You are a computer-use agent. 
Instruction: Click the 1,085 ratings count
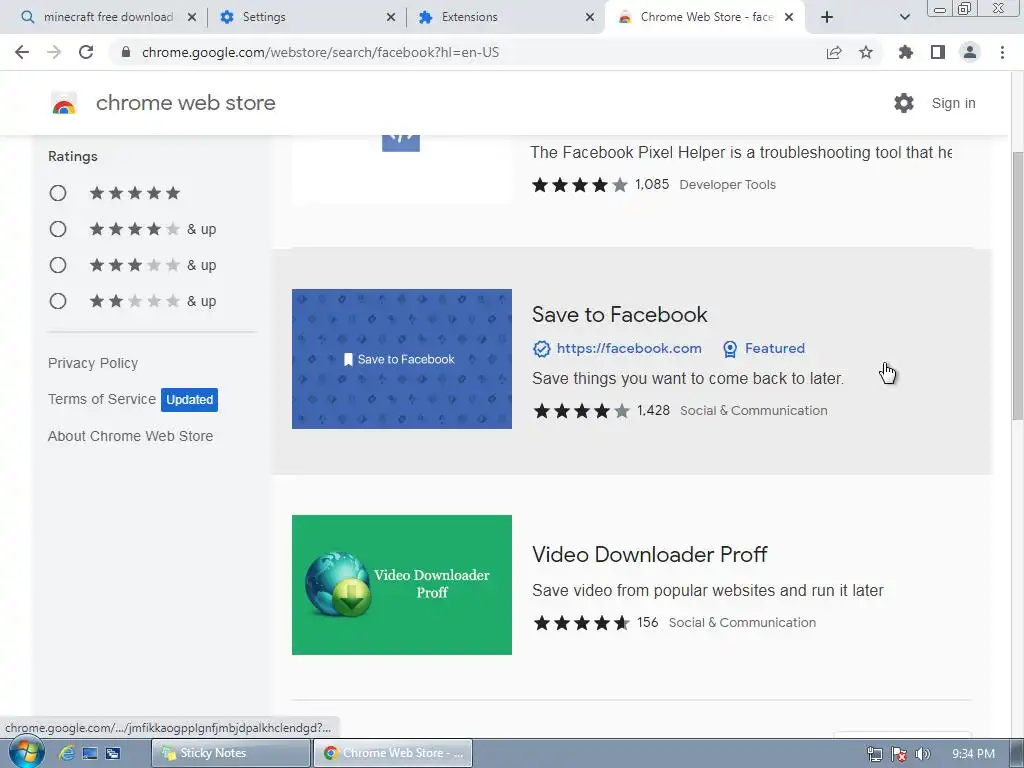click(x=652, y=185)
